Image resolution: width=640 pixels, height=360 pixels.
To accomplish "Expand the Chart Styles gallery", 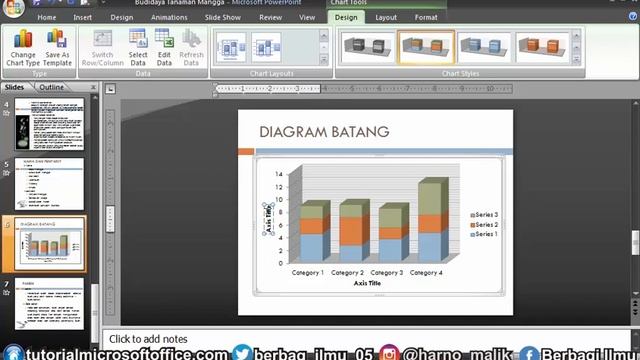I will (576, 60).
